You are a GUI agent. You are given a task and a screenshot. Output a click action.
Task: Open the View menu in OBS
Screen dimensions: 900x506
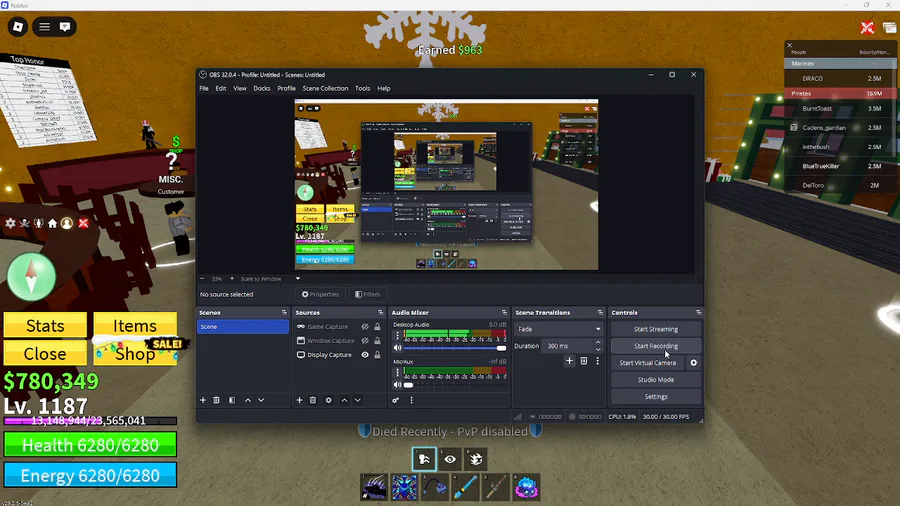[240, 88]
